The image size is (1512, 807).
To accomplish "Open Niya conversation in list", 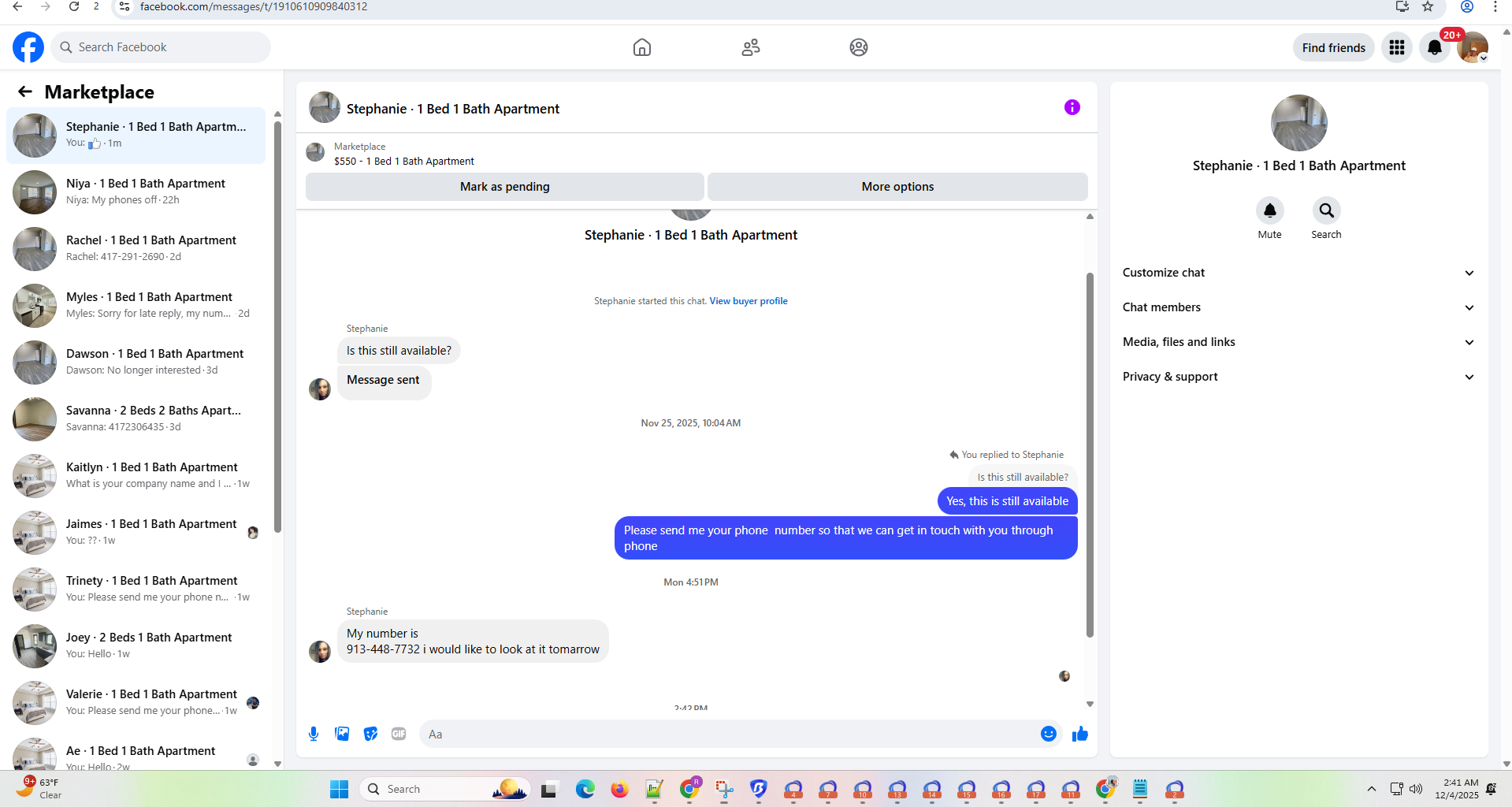I will (x=136, y=192).
